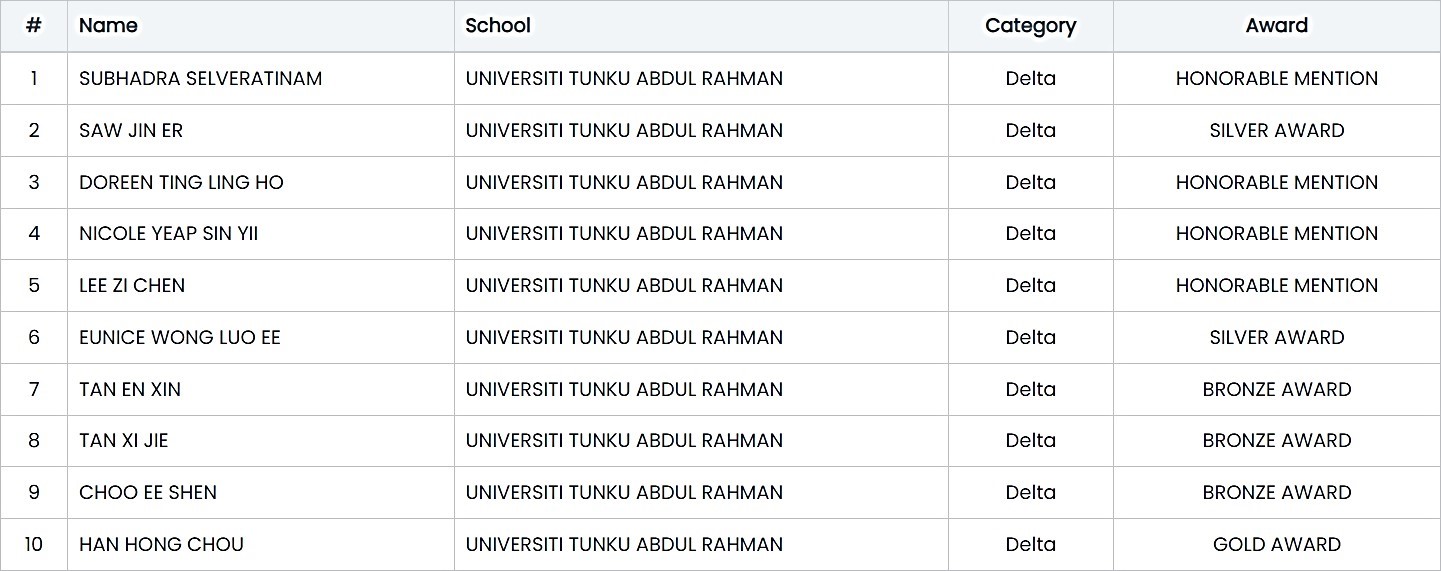This screenshot has width=1441, height=571.
Task: Click the School column header
Action: [x=498, y=26]
